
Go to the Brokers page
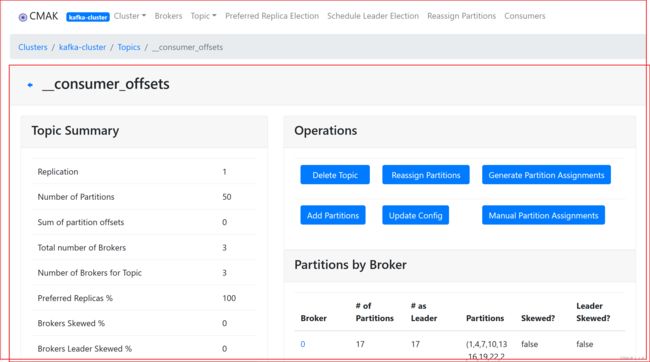[168, 16]
